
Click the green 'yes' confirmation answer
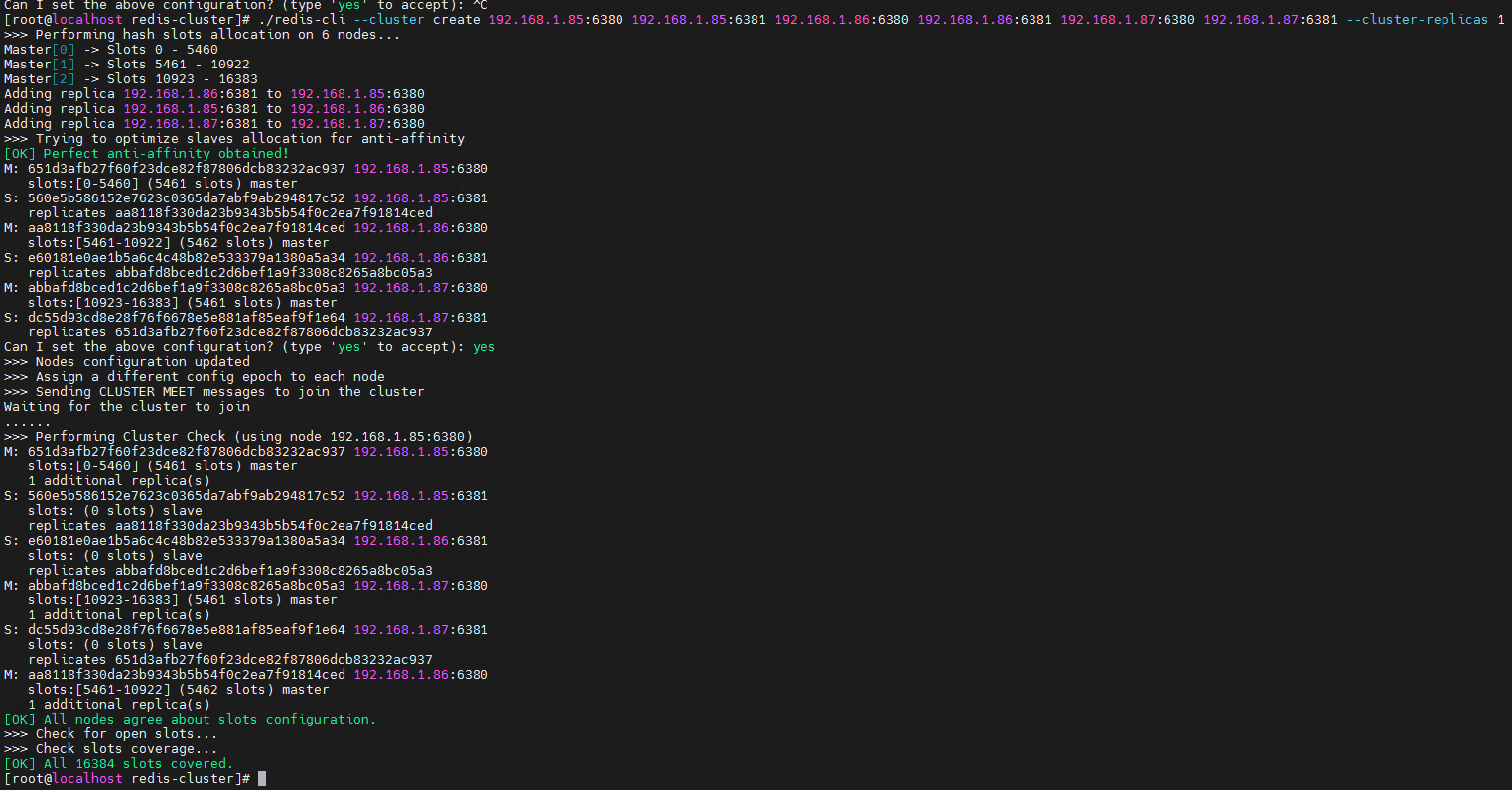[483, 347]
